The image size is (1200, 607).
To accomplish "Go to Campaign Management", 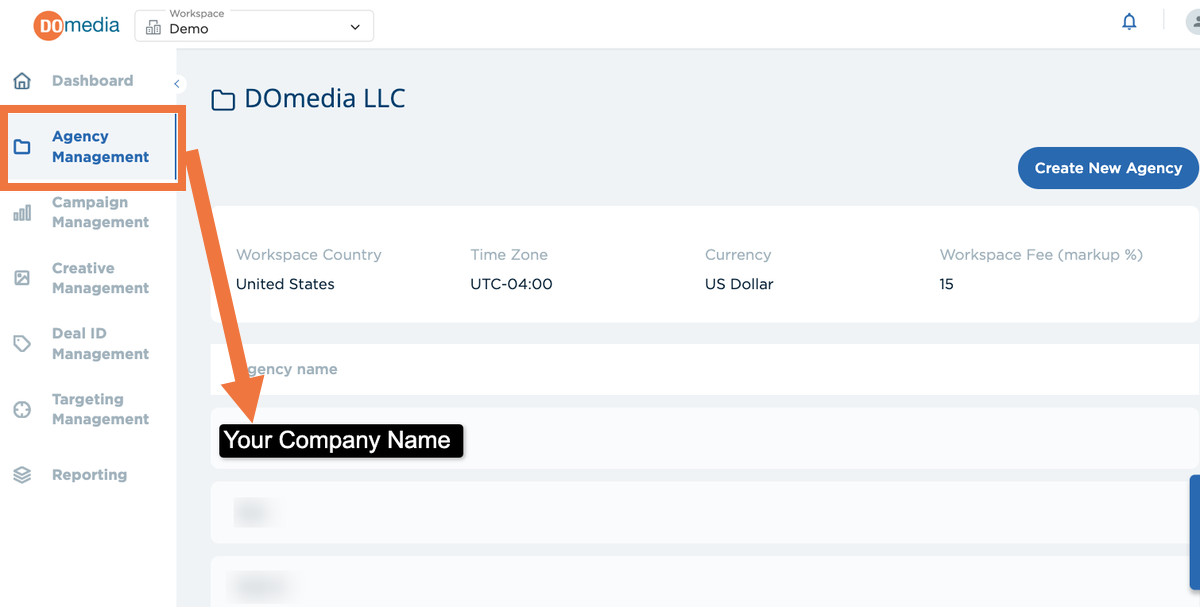I will 100,212.
